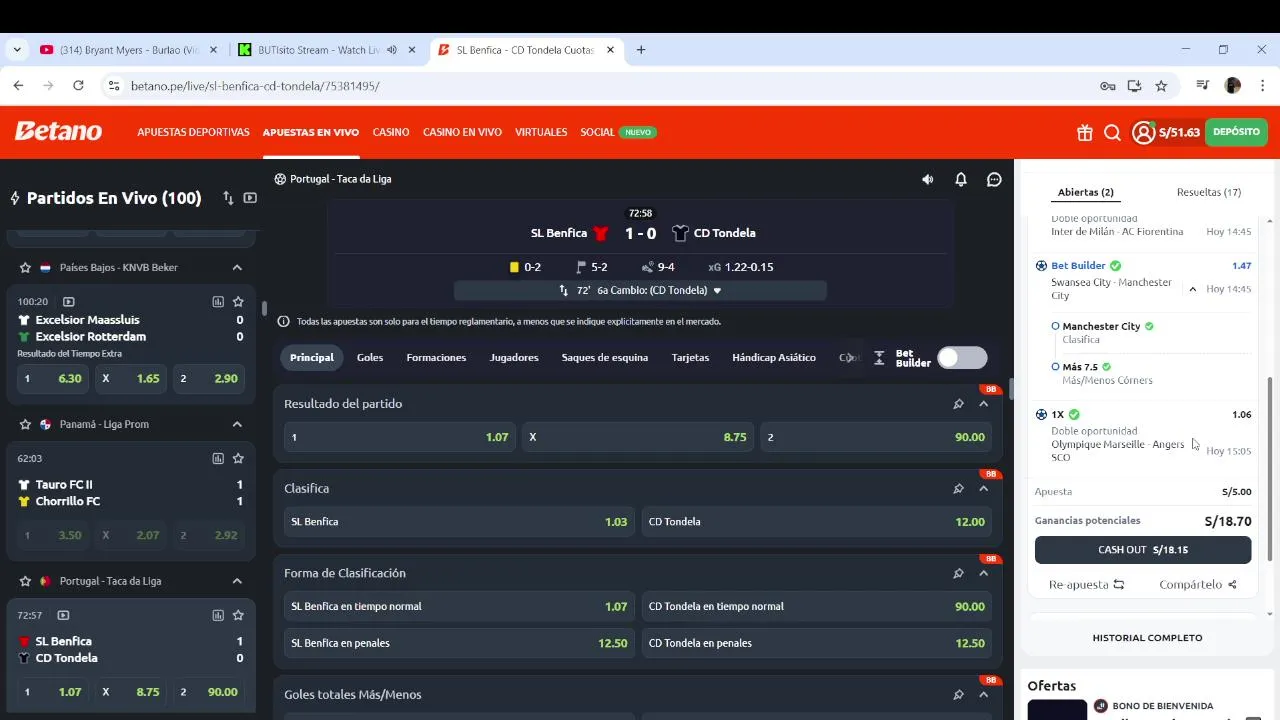This screenshot has width=1280, height=720.
Task: Open the live stream filter icon beside Partidos En Vivo
Action: pyautogui.click(x=250, y=198)
